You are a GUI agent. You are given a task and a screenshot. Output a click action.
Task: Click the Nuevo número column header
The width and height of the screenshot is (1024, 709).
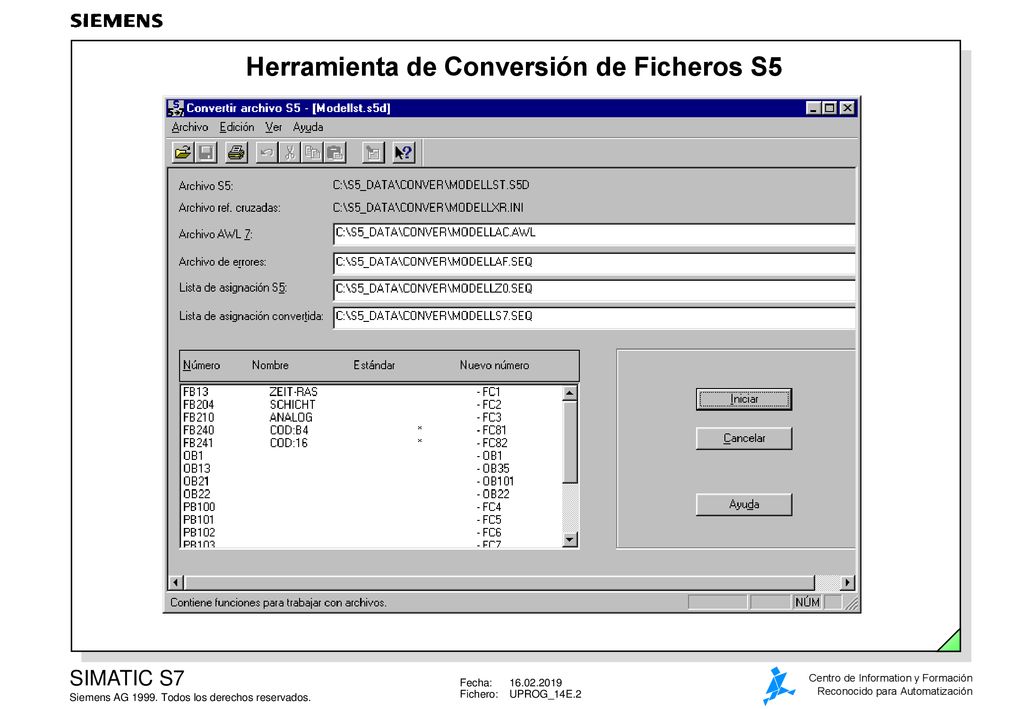[494, 366]
